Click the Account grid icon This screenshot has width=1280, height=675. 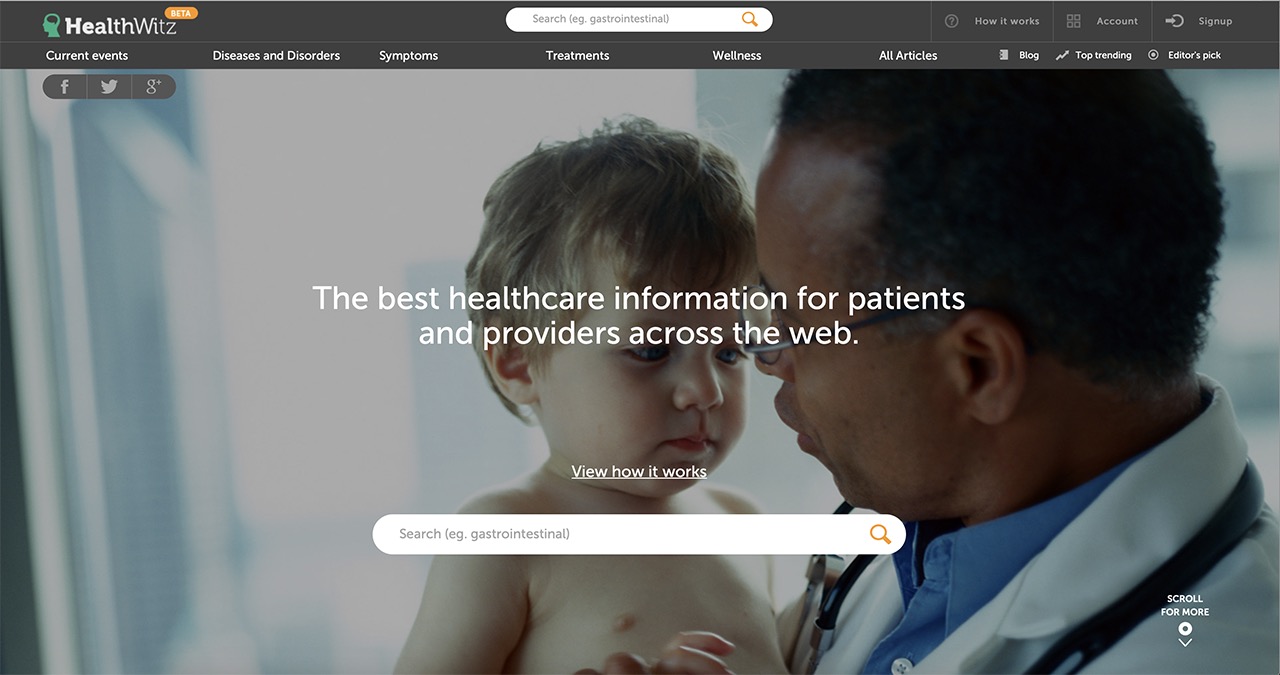(x=1074, y=21)
